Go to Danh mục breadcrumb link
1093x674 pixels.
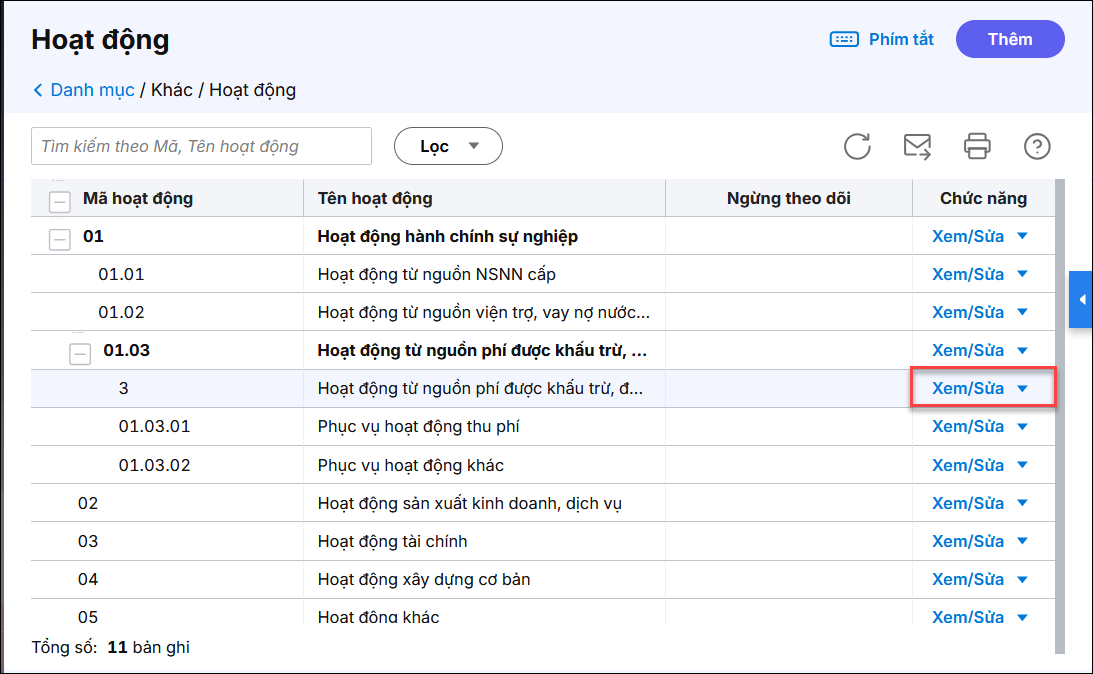92,90
